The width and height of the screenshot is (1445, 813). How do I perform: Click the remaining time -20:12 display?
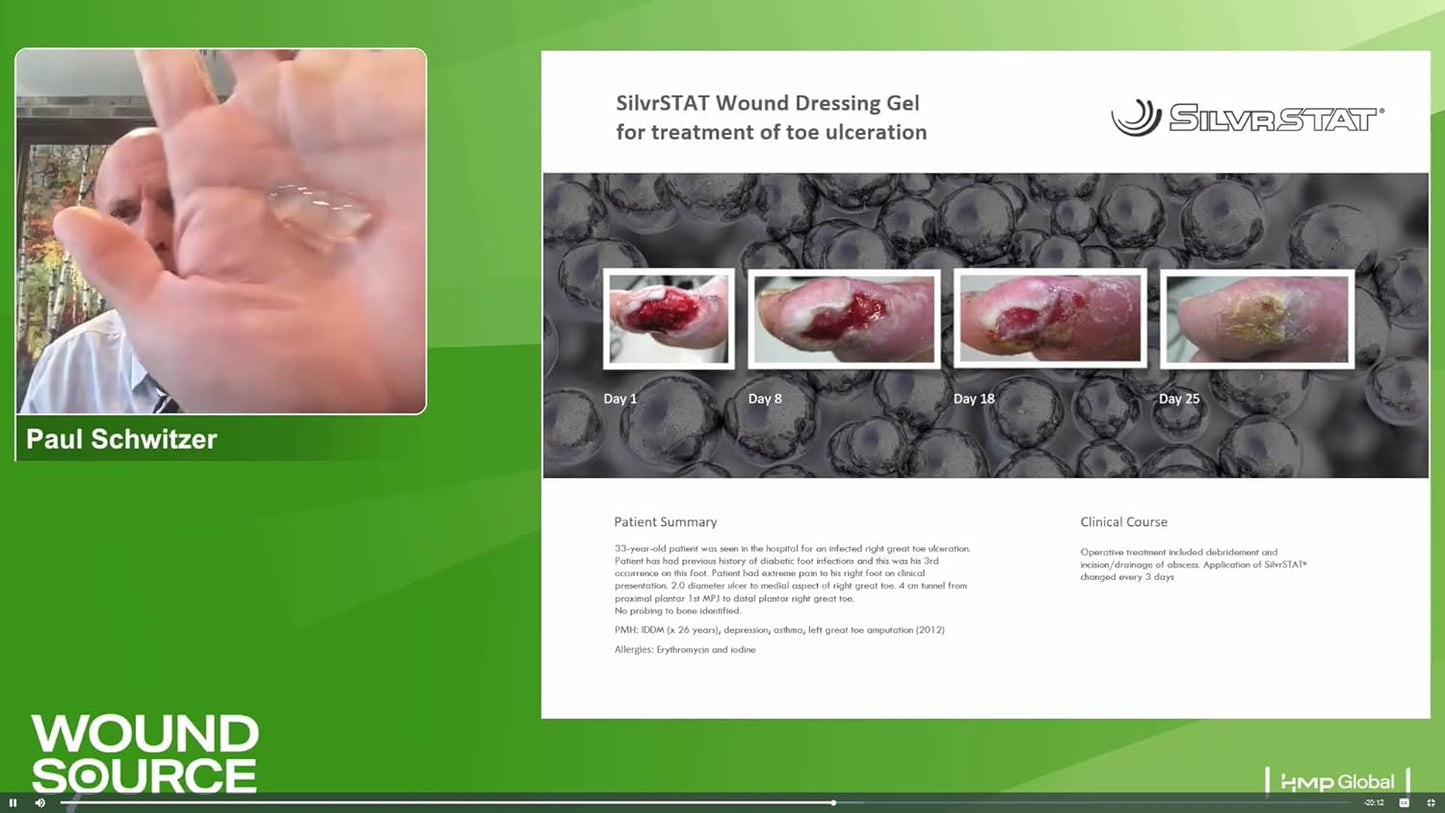pyautogui.click(x=1374, y=802)
